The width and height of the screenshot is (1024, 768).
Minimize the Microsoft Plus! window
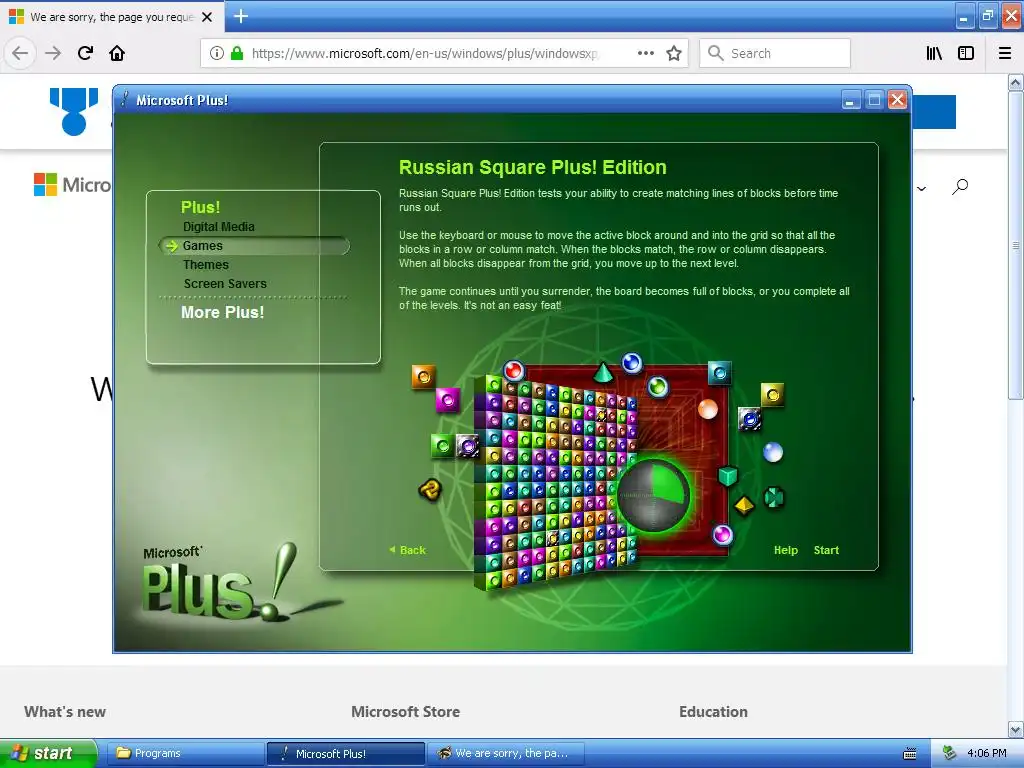coord(850,100)
